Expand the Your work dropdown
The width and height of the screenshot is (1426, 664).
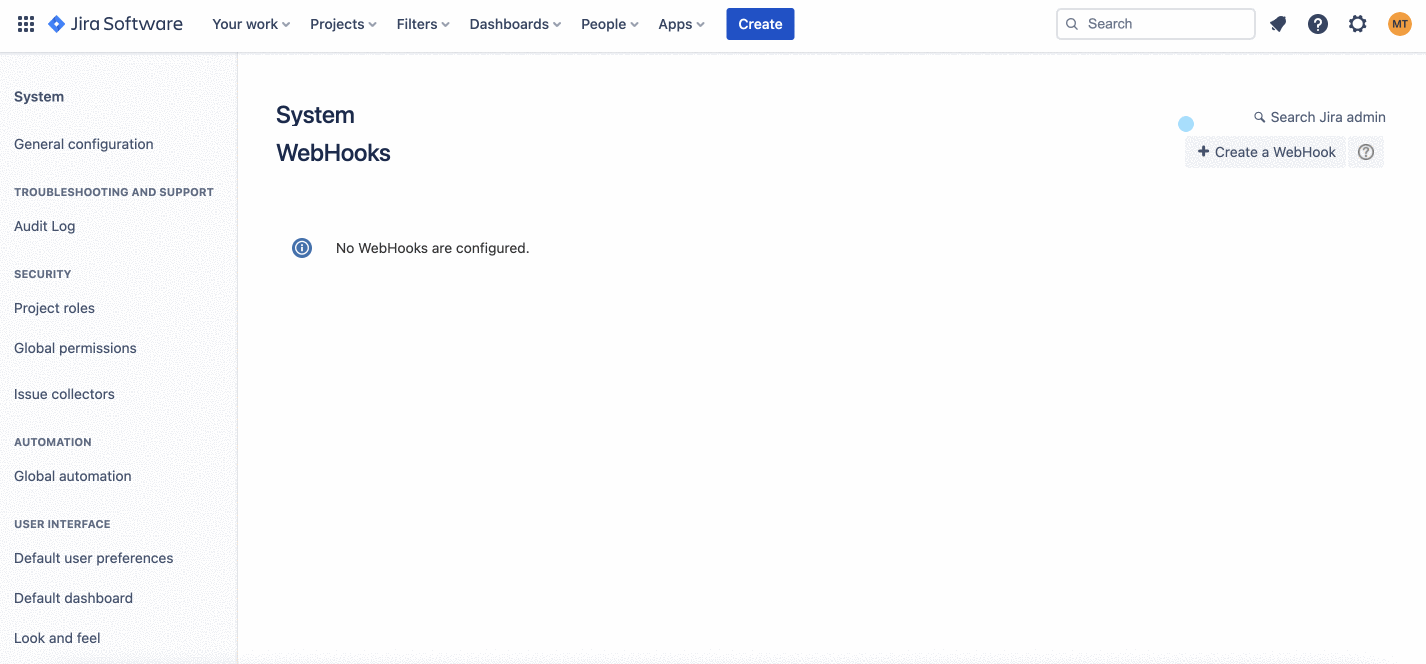pyautogui.click(x=251, y=24)
